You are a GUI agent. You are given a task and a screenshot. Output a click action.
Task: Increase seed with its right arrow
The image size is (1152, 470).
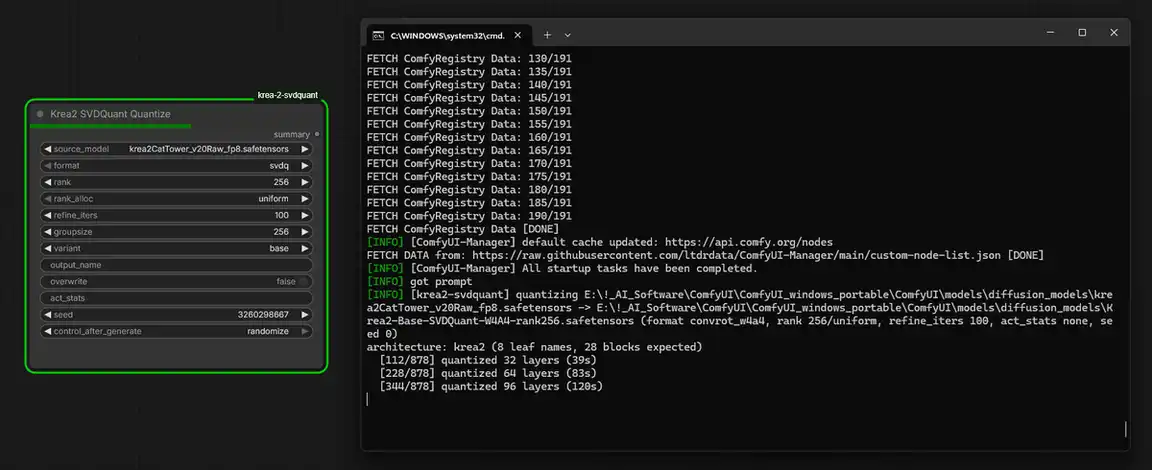tap(304, 315)
